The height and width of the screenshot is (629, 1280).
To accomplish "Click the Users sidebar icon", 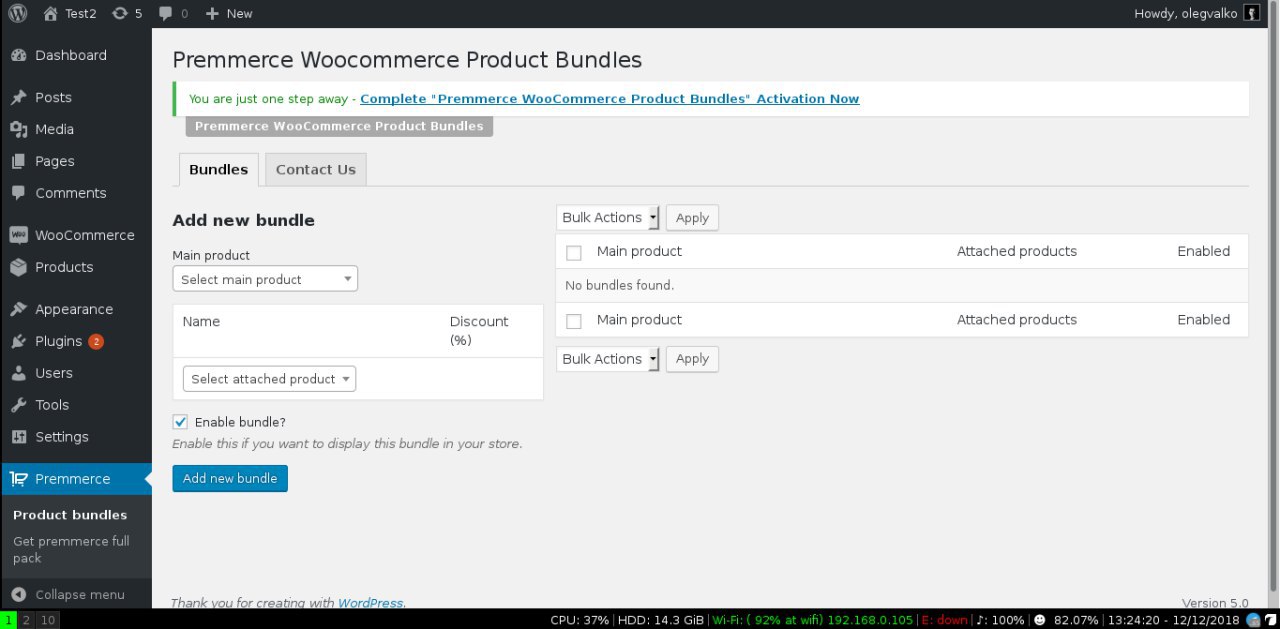I will point(18,373).
